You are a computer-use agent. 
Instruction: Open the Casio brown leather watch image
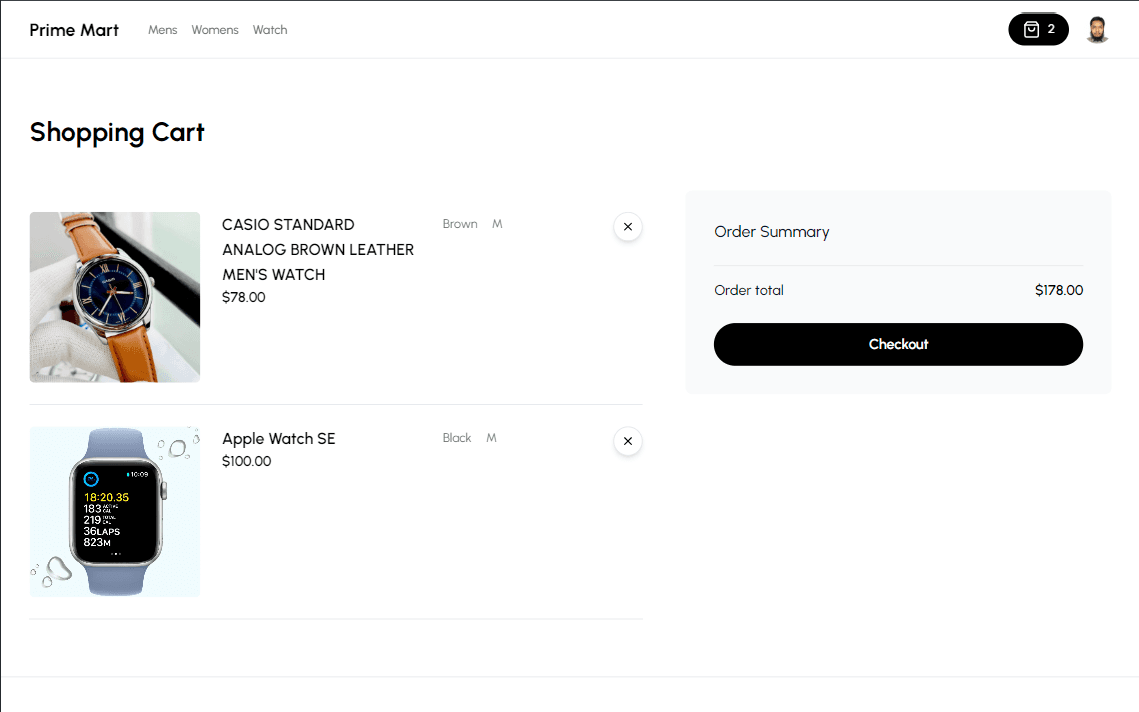click(x=115, y=297)
